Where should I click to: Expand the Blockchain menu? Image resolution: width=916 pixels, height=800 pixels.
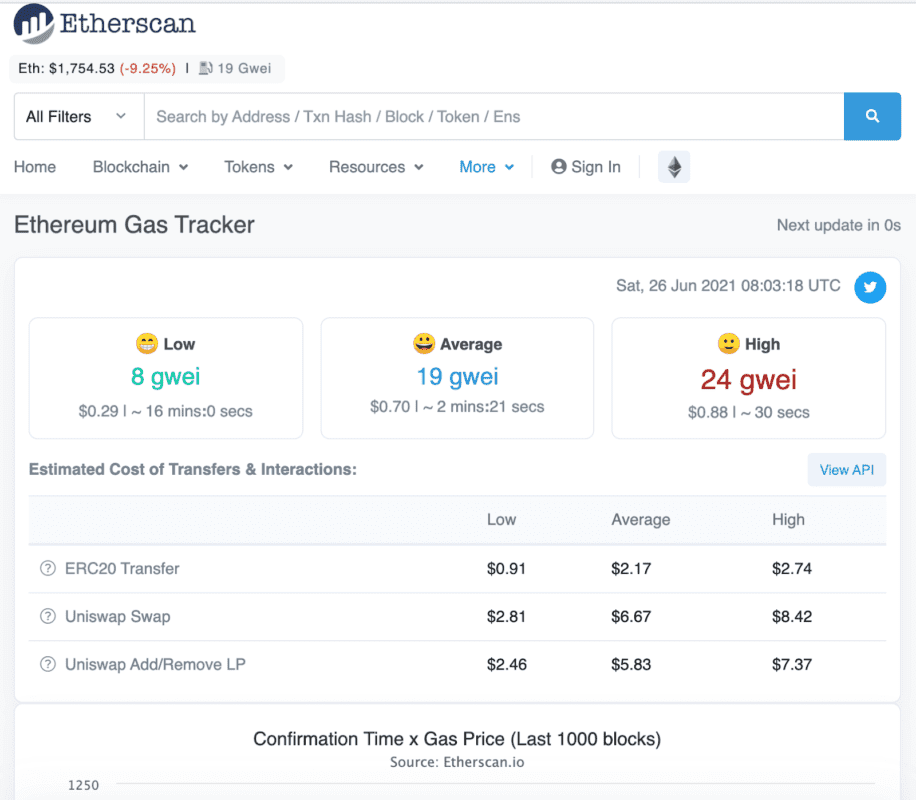140,167
